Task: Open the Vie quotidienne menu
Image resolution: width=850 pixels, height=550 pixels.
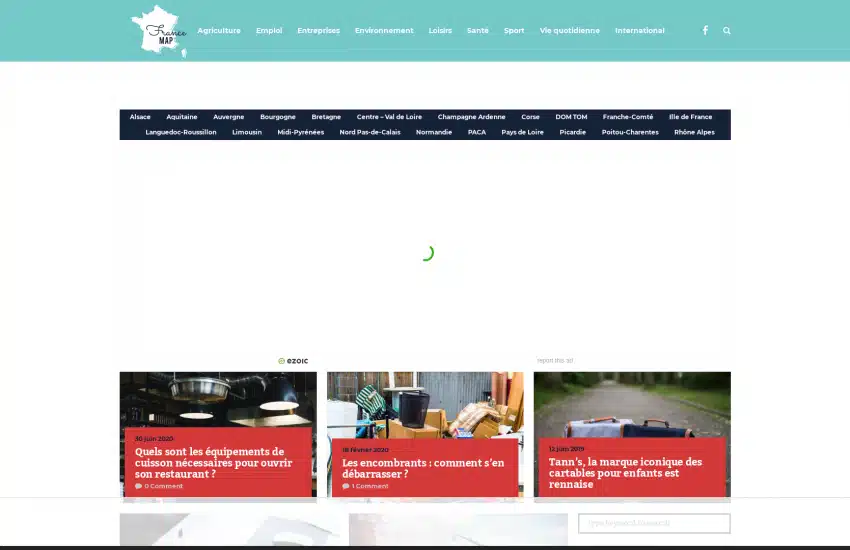Action: tap(570, 30)
